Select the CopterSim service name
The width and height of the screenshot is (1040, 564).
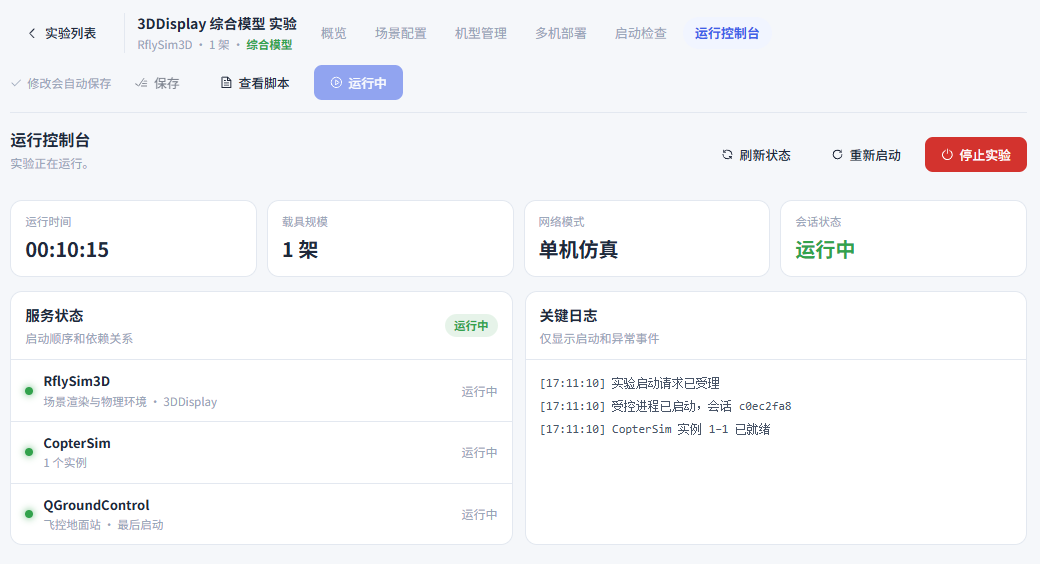(77, 443)
